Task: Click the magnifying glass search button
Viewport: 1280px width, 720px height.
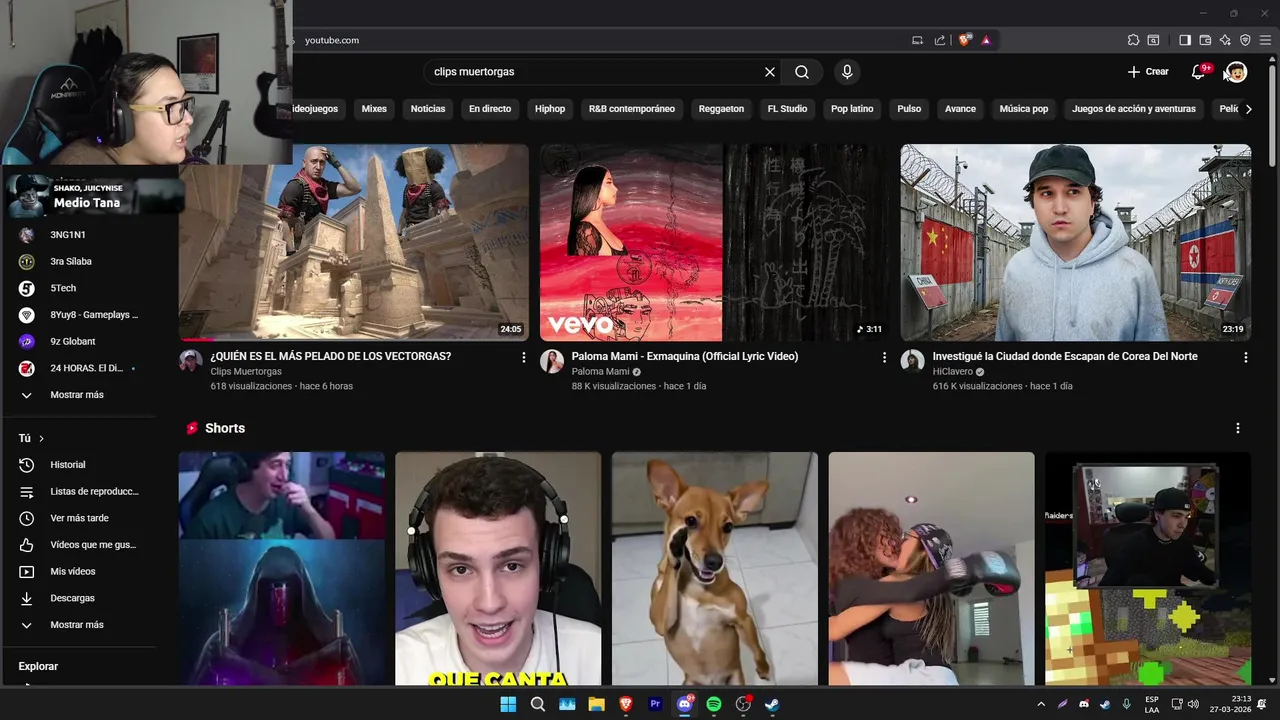Action: (802, 72)
